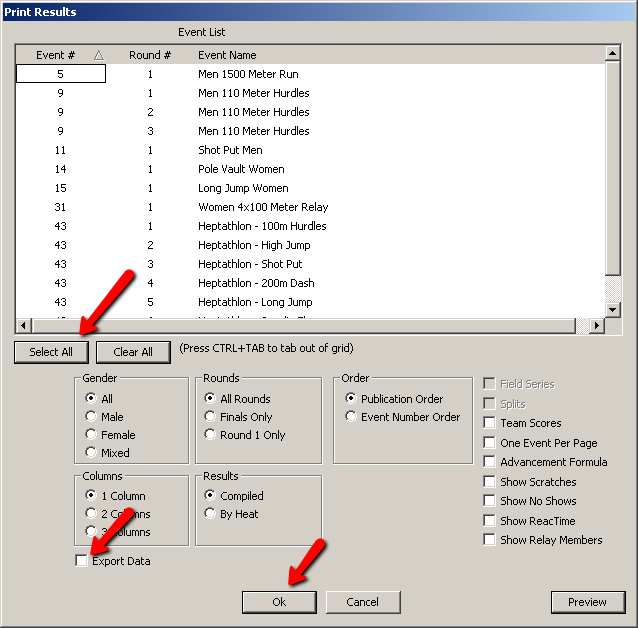
Task: Select the Men 1500 Meter Run row
Action: click(x=248, y=74)
